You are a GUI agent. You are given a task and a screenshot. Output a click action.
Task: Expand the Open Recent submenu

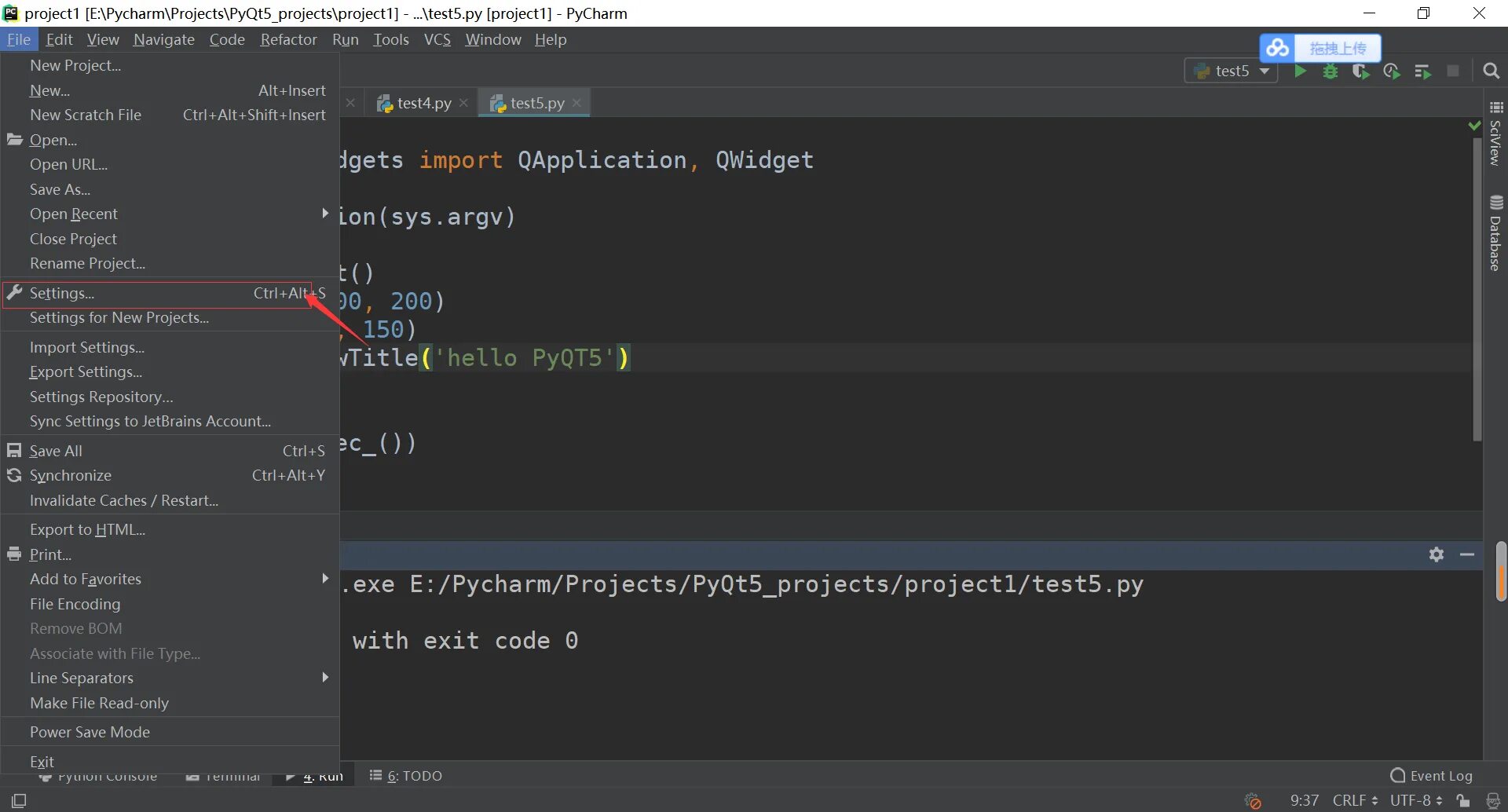tap(170, 214)
